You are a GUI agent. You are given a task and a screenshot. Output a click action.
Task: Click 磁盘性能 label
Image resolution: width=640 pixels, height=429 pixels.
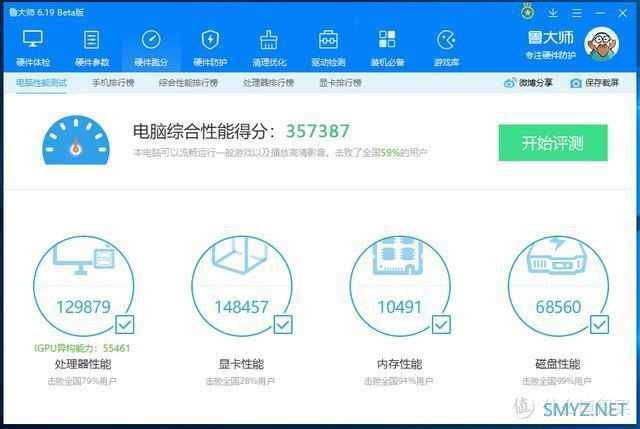558,364
